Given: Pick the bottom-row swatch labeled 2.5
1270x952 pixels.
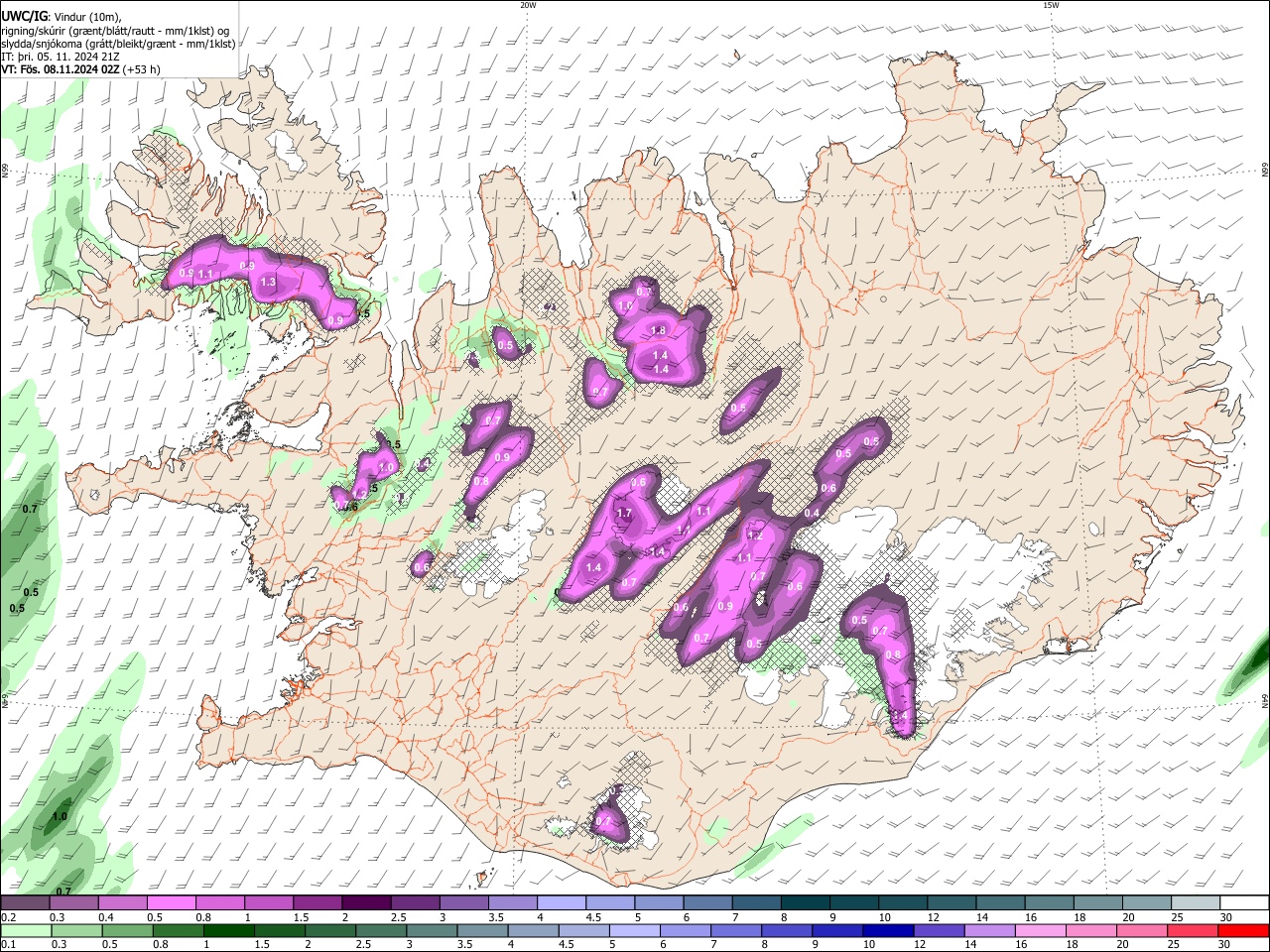Looking at the screenshot, I should [382, 930].
